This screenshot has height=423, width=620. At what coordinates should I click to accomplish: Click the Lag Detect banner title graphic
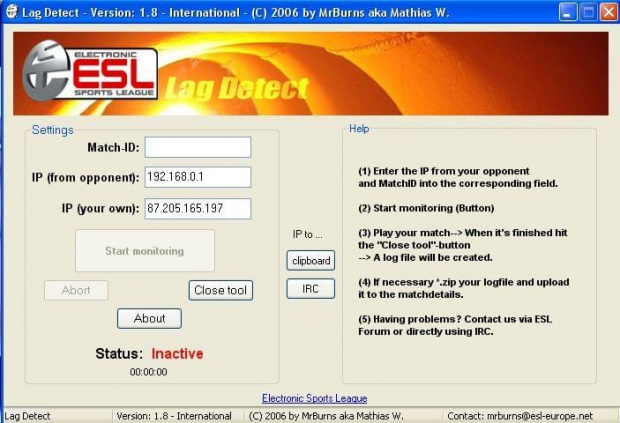236,89
